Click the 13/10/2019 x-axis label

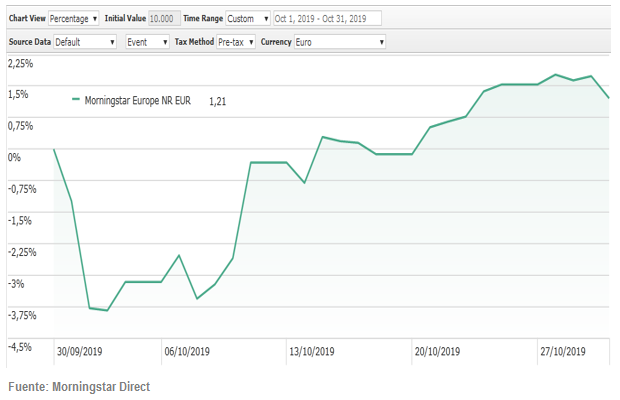coord(313,351)
